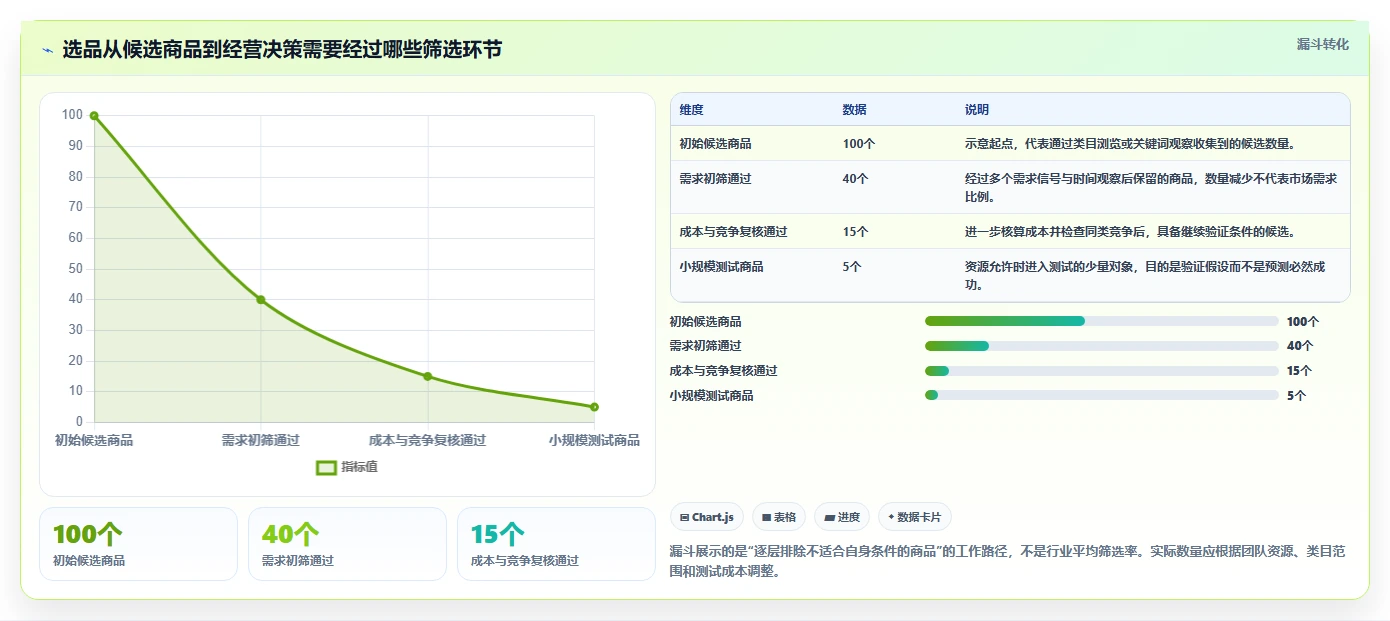The height and width of the screenshot is (621, 1390).
Task: Open the 15个 成本与竞争复核通过 data card
Action: 556,544
